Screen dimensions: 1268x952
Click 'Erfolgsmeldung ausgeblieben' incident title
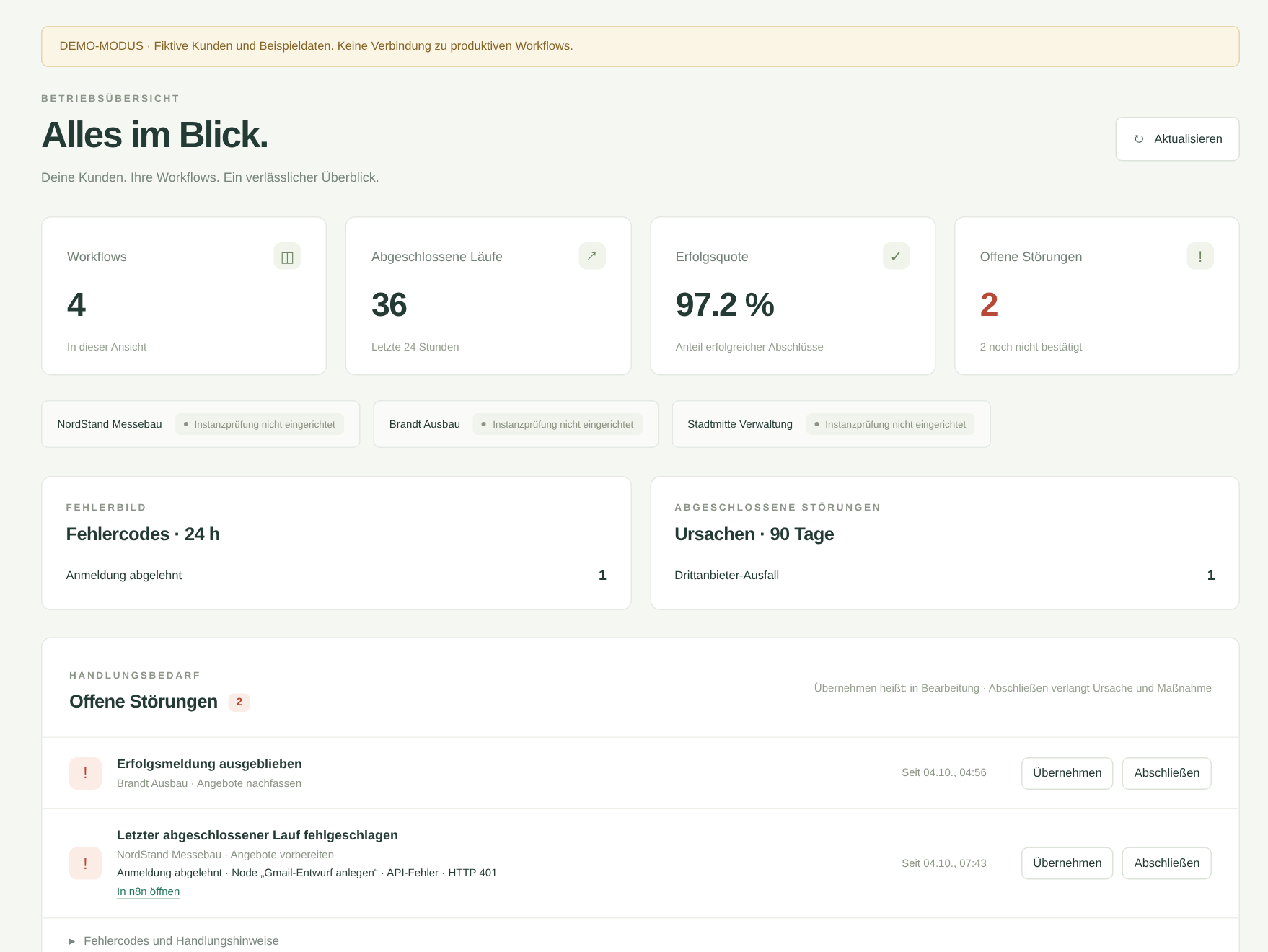coord(209,764)
